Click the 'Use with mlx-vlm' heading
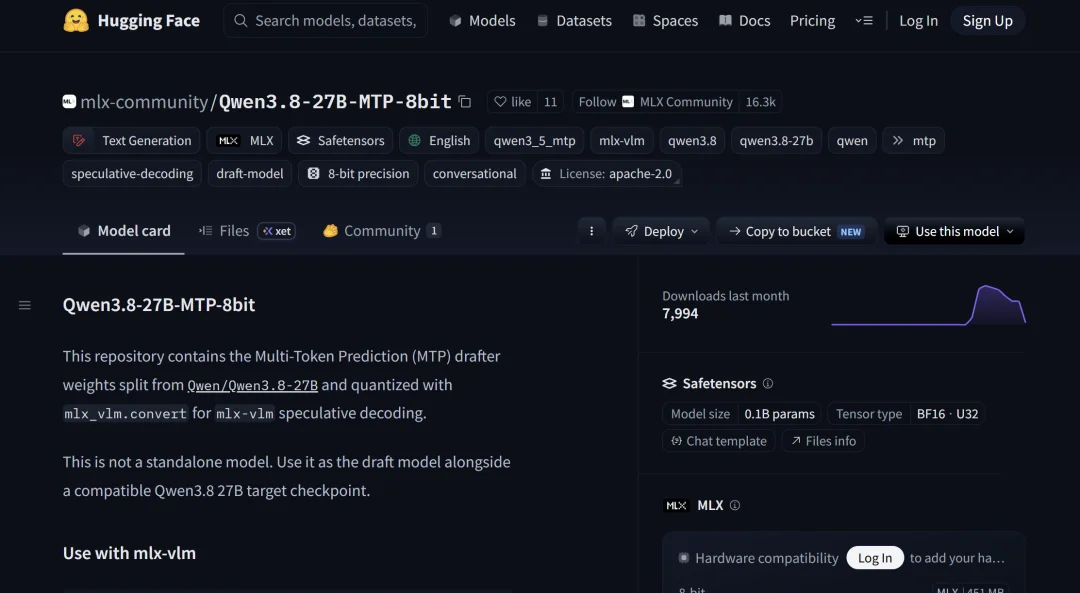1080x593 pixels. click(129, 553)
